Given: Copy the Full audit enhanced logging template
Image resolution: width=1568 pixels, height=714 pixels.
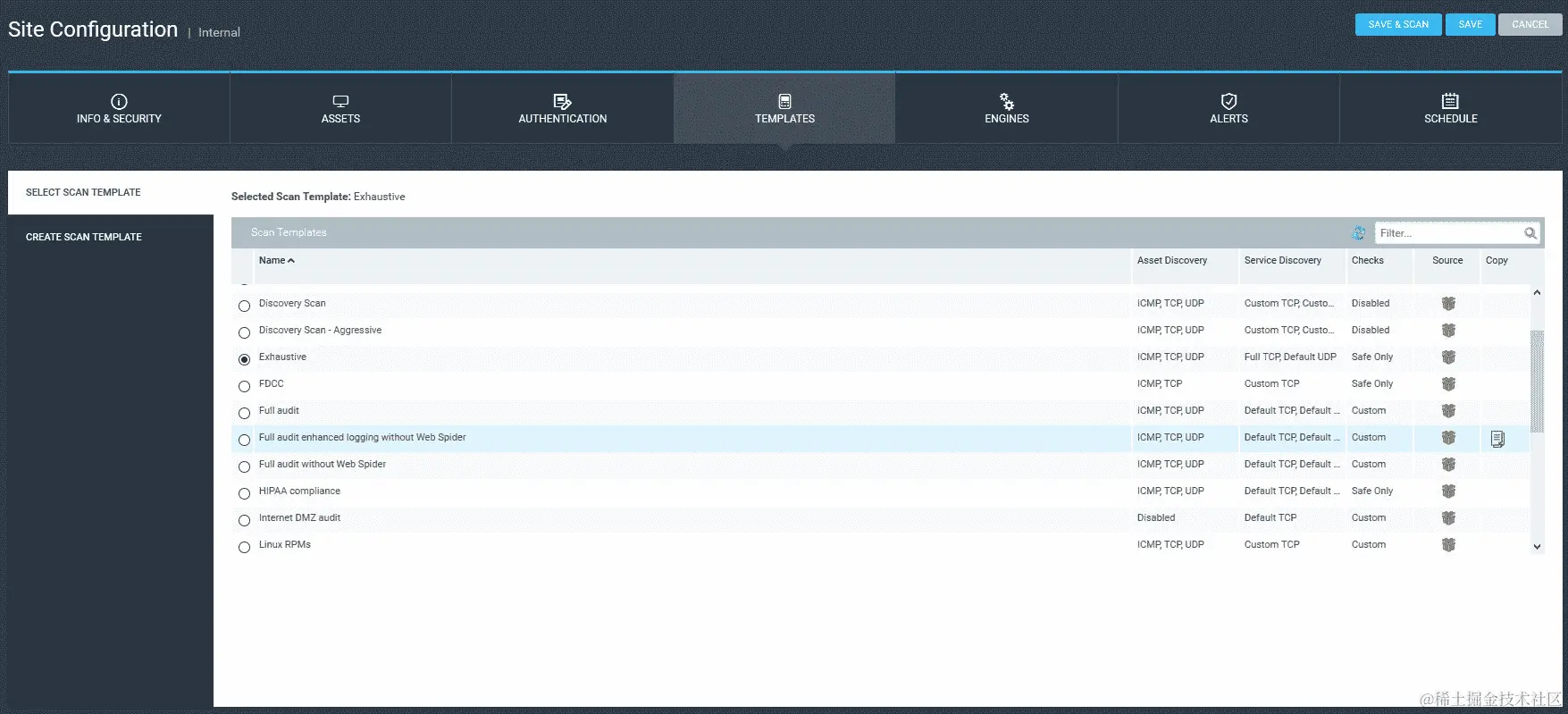Looking at the screenshot, I should (1497, 439).
